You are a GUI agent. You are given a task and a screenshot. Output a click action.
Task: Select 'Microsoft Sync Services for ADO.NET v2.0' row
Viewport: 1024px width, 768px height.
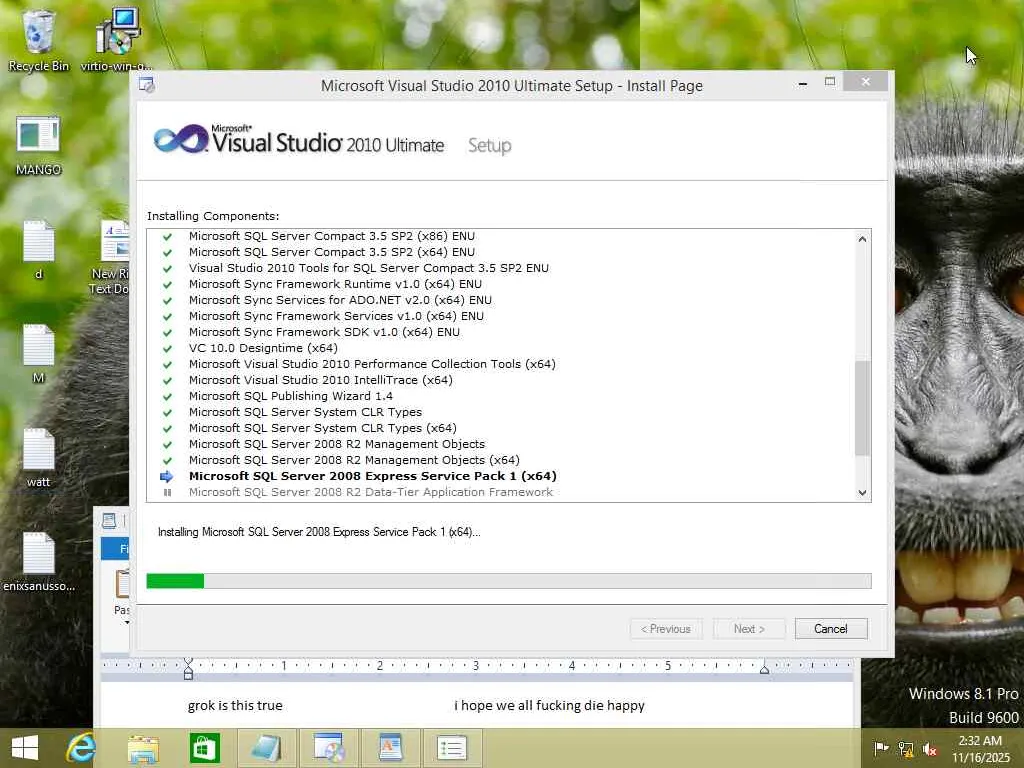340,300
